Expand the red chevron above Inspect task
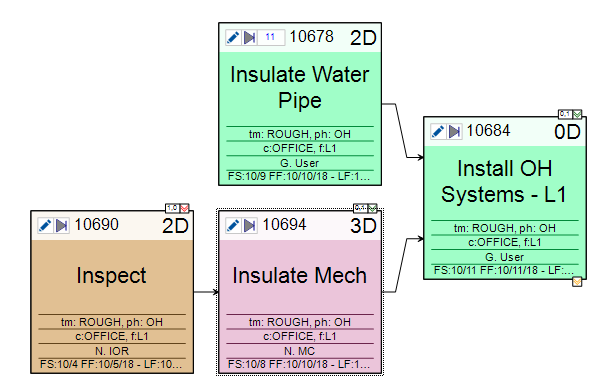Screen dimensions: 610x392 [184, 208]
